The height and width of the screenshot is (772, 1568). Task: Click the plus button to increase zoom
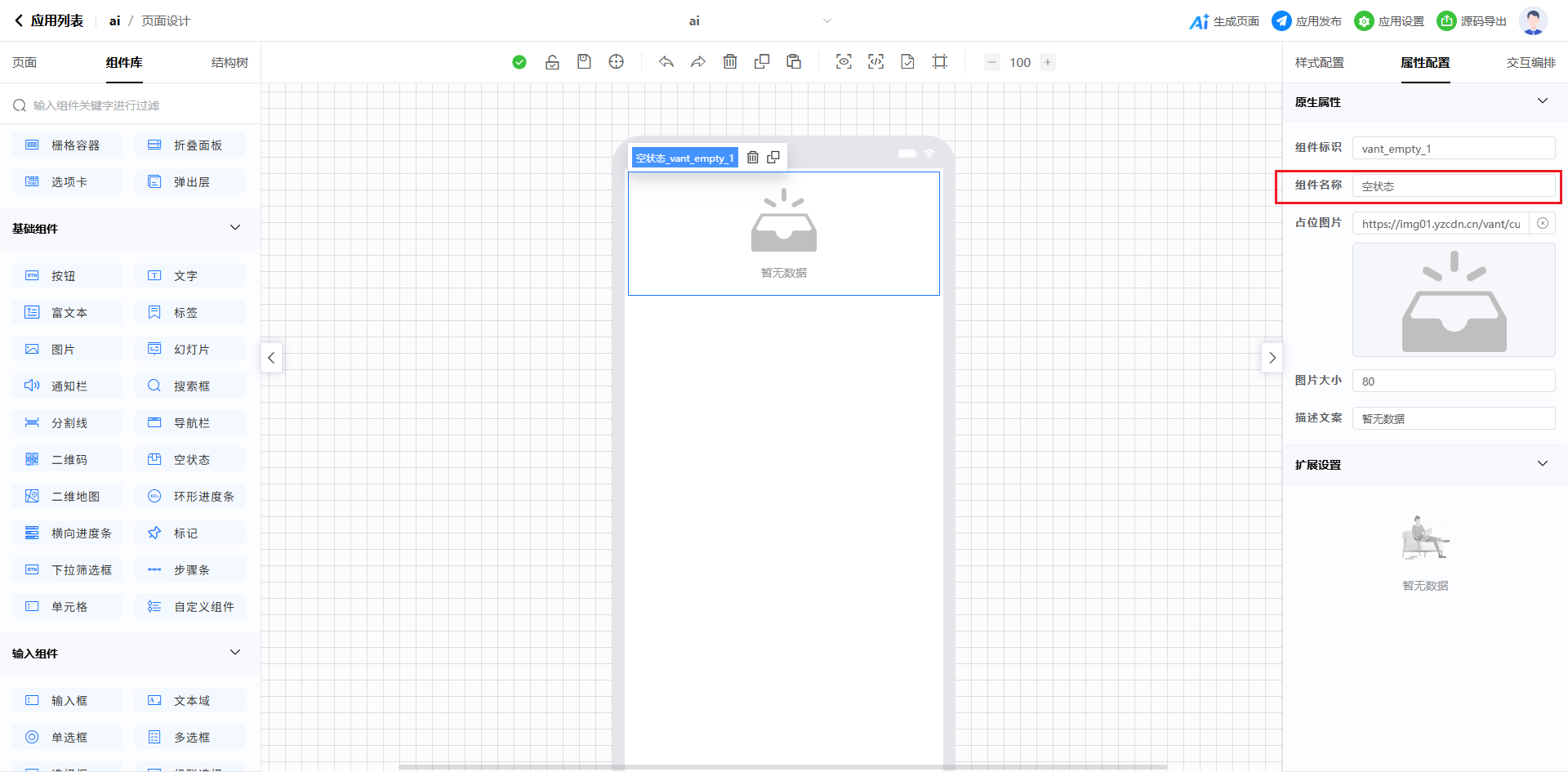click(x=1048, y=62)
